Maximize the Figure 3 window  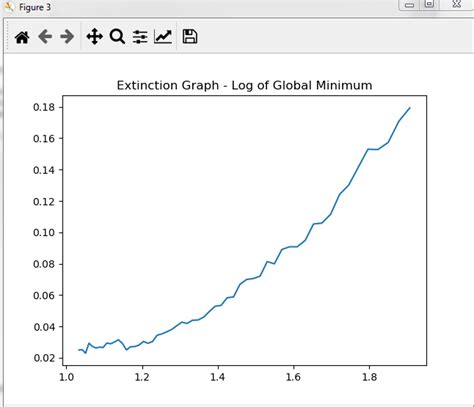click(429, 4)
